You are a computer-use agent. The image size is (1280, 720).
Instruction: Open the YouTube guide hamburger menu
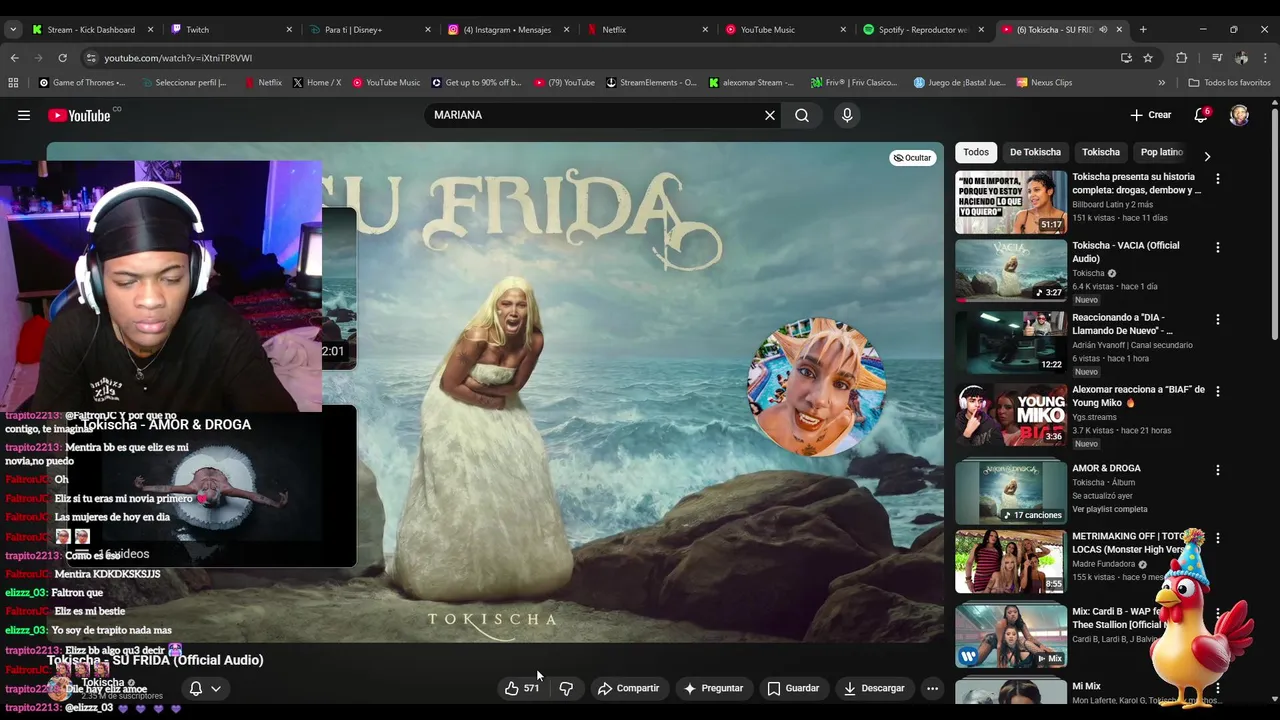(24, 115)
